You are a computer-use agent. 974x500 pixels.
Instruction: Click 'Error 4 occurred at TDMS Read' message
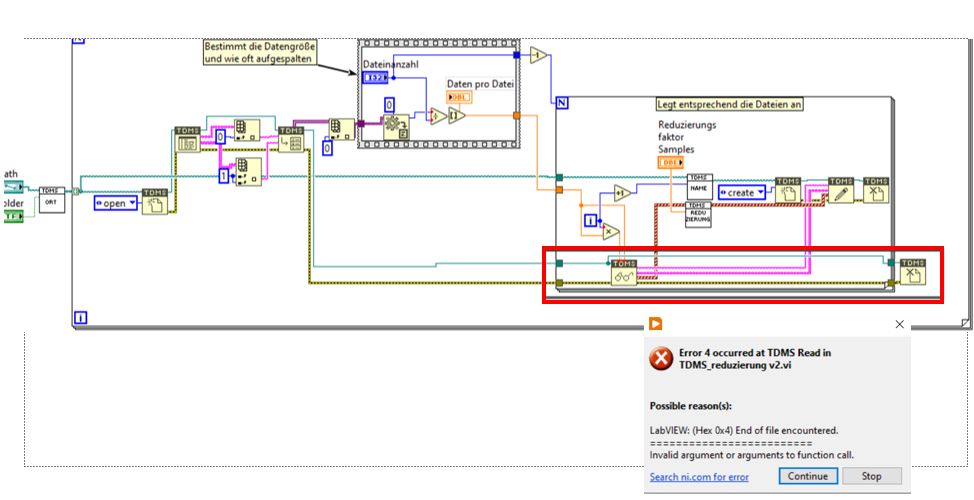click(x=755, y=359)
